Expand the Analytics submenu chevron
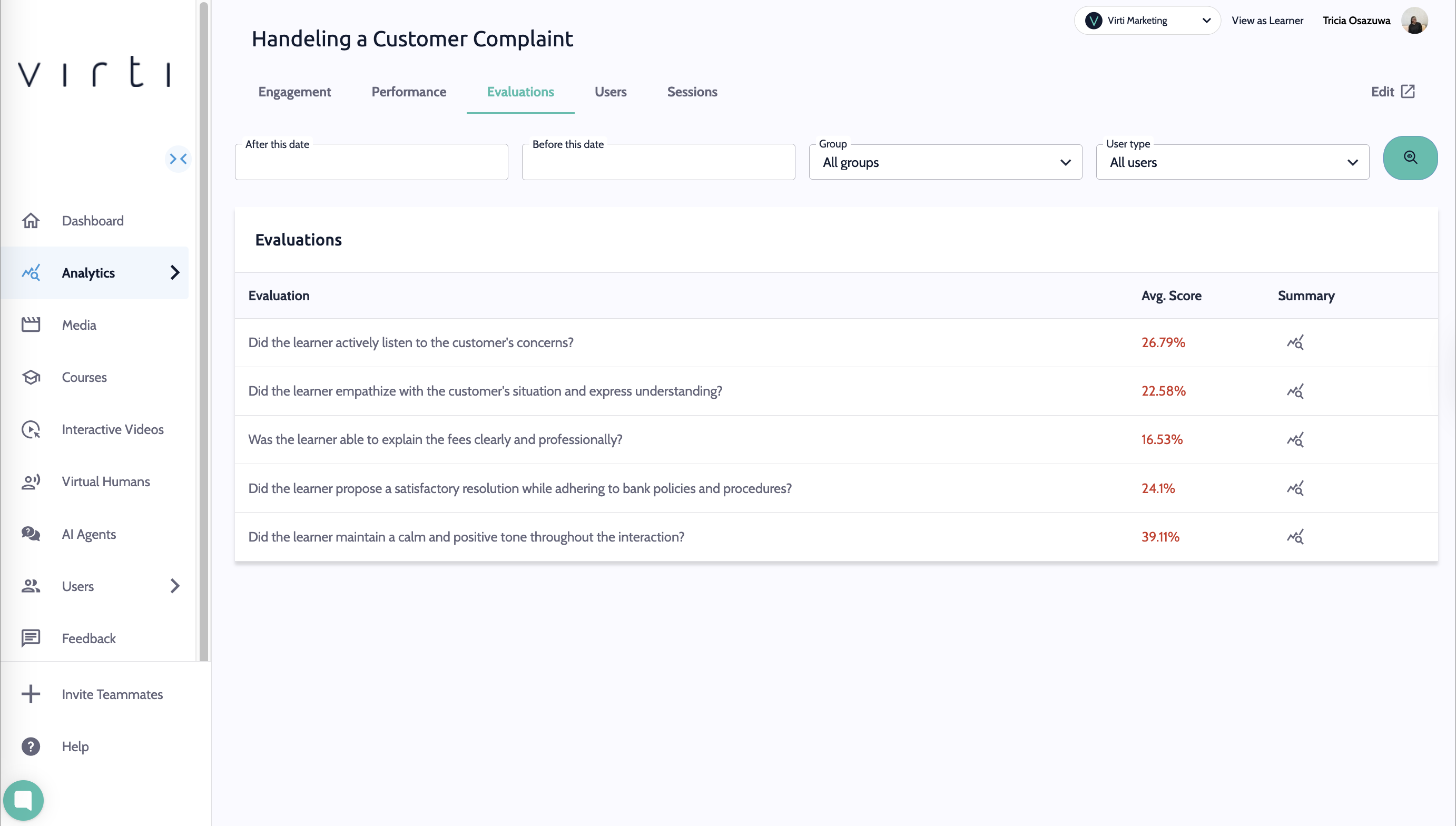The image size is (1456, 826). pyautogui.click(x=175, y=273)
